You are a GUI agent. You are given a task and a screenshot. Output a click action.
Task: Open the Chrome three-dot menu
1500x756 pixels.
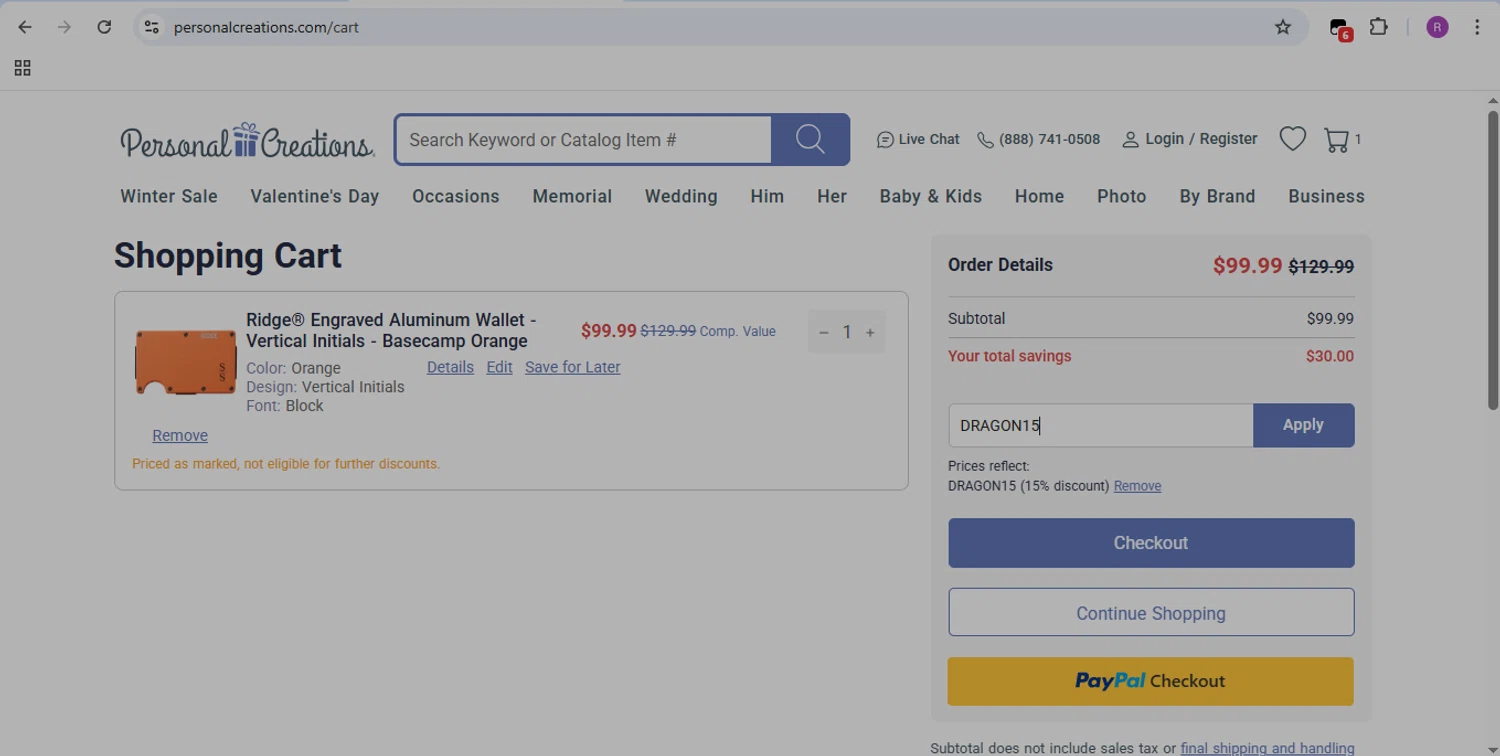[x=1477, y=27]
